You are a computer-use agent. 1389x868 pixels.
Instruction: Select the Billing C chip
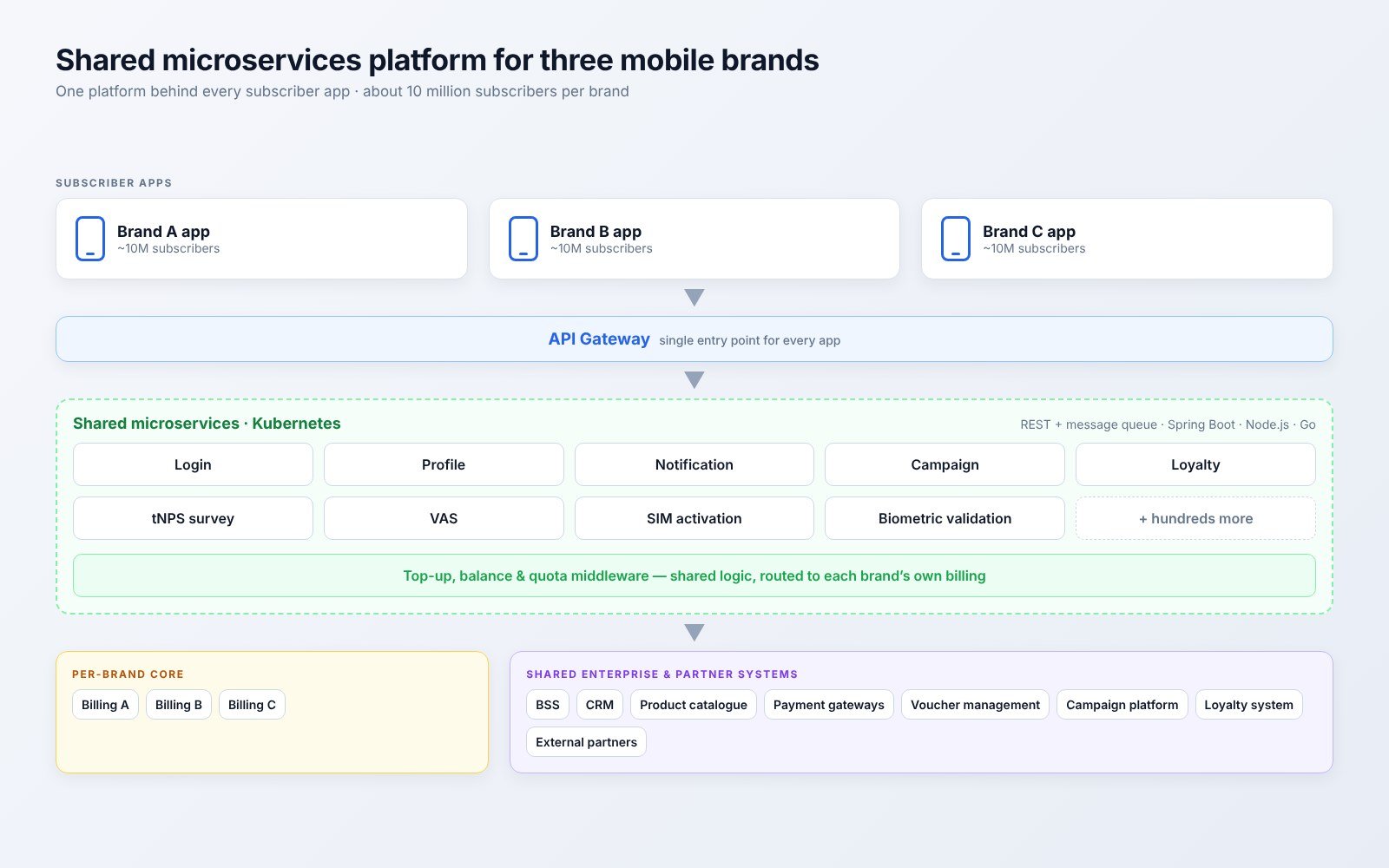coord(252,705)
